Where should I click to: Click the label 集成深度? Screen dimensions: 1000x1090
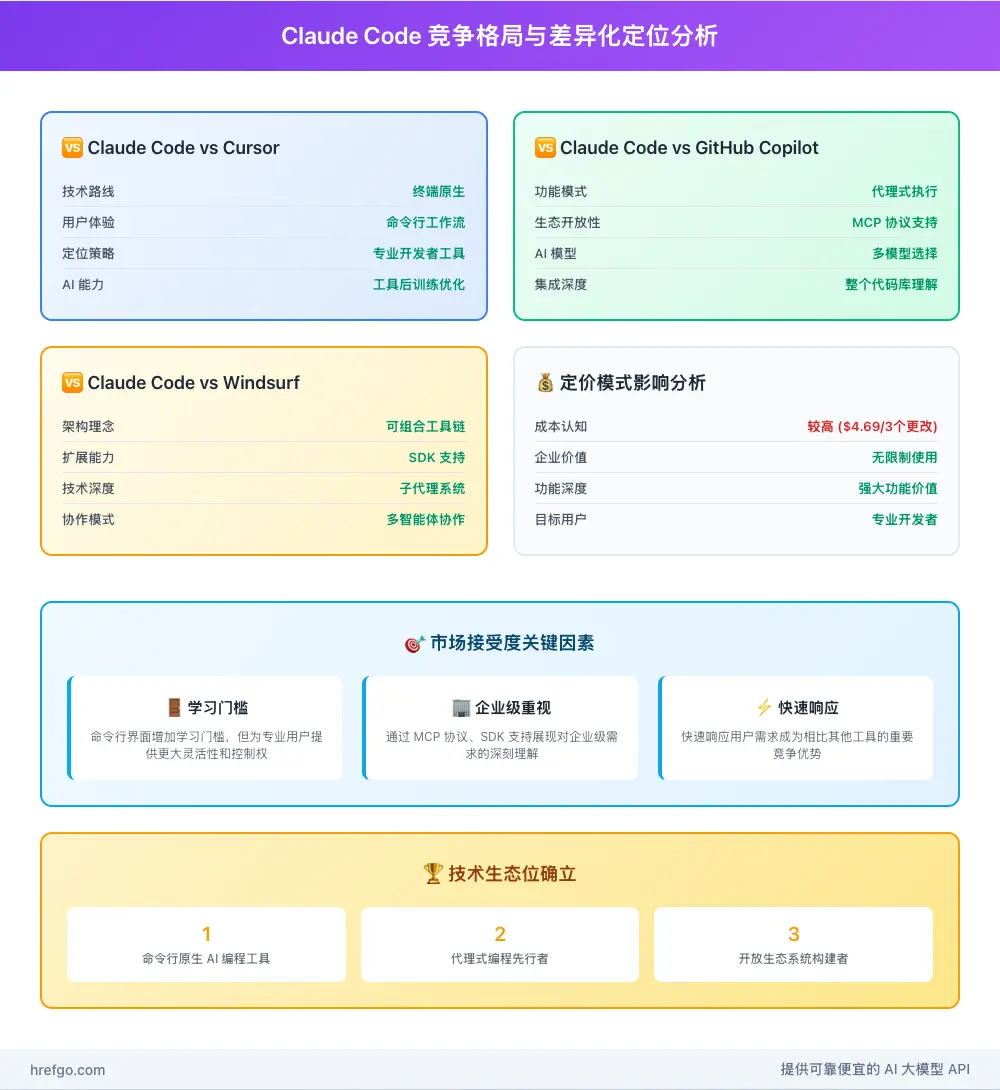(x=561, y=284)
